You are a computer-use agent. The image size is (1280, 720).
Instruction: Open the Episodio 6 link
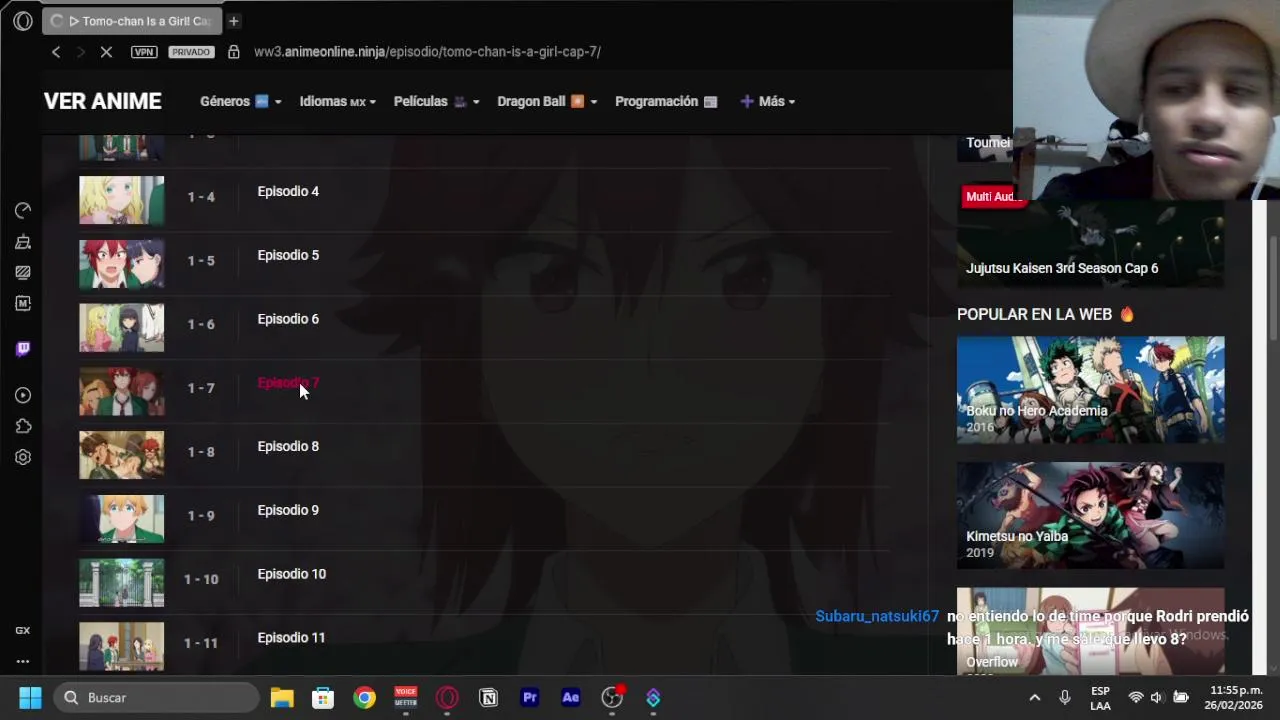click(288, 320)
